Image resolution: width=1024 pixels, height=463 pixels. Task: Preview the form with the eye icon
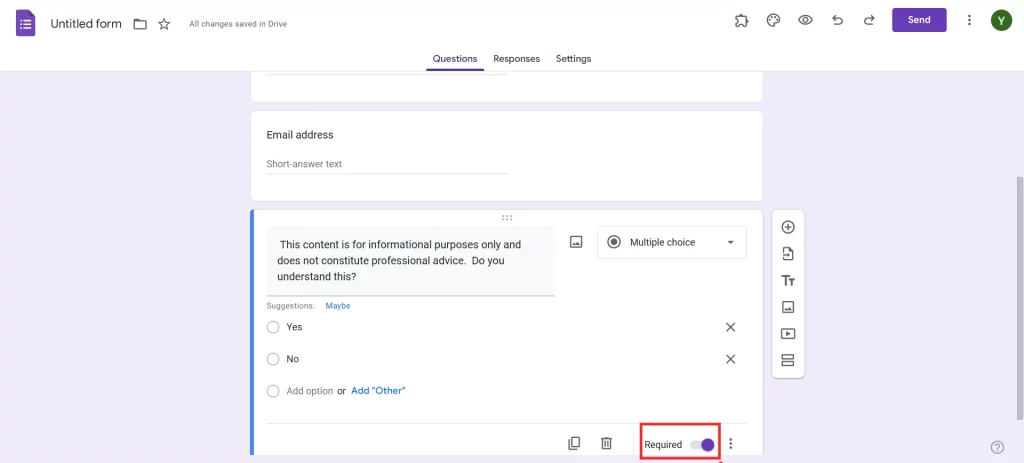pyautogui.click(x=805, y=20)
